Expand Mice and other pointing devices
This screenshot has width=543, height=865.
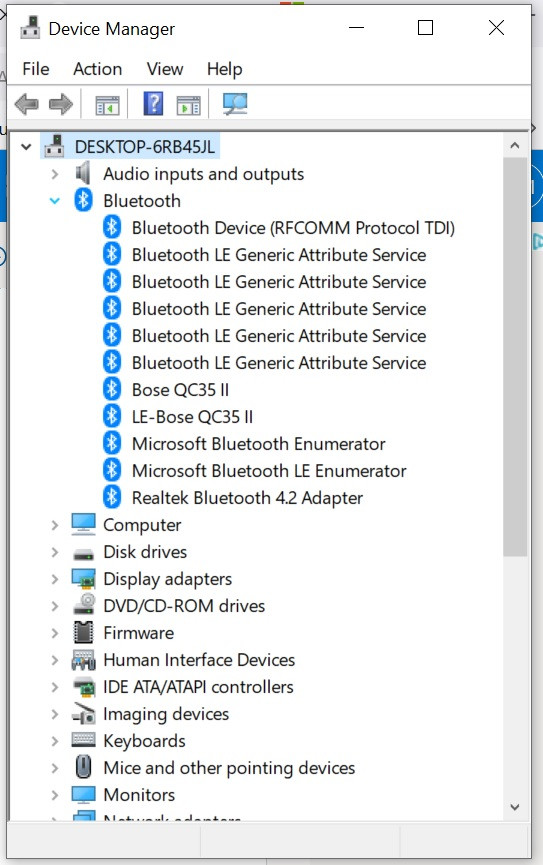click(x=55, y=768)
